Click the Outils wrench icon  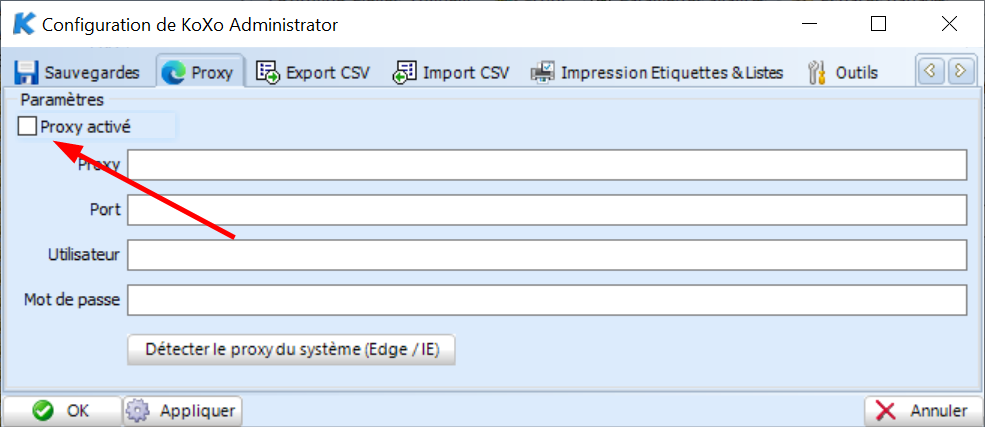818,72
